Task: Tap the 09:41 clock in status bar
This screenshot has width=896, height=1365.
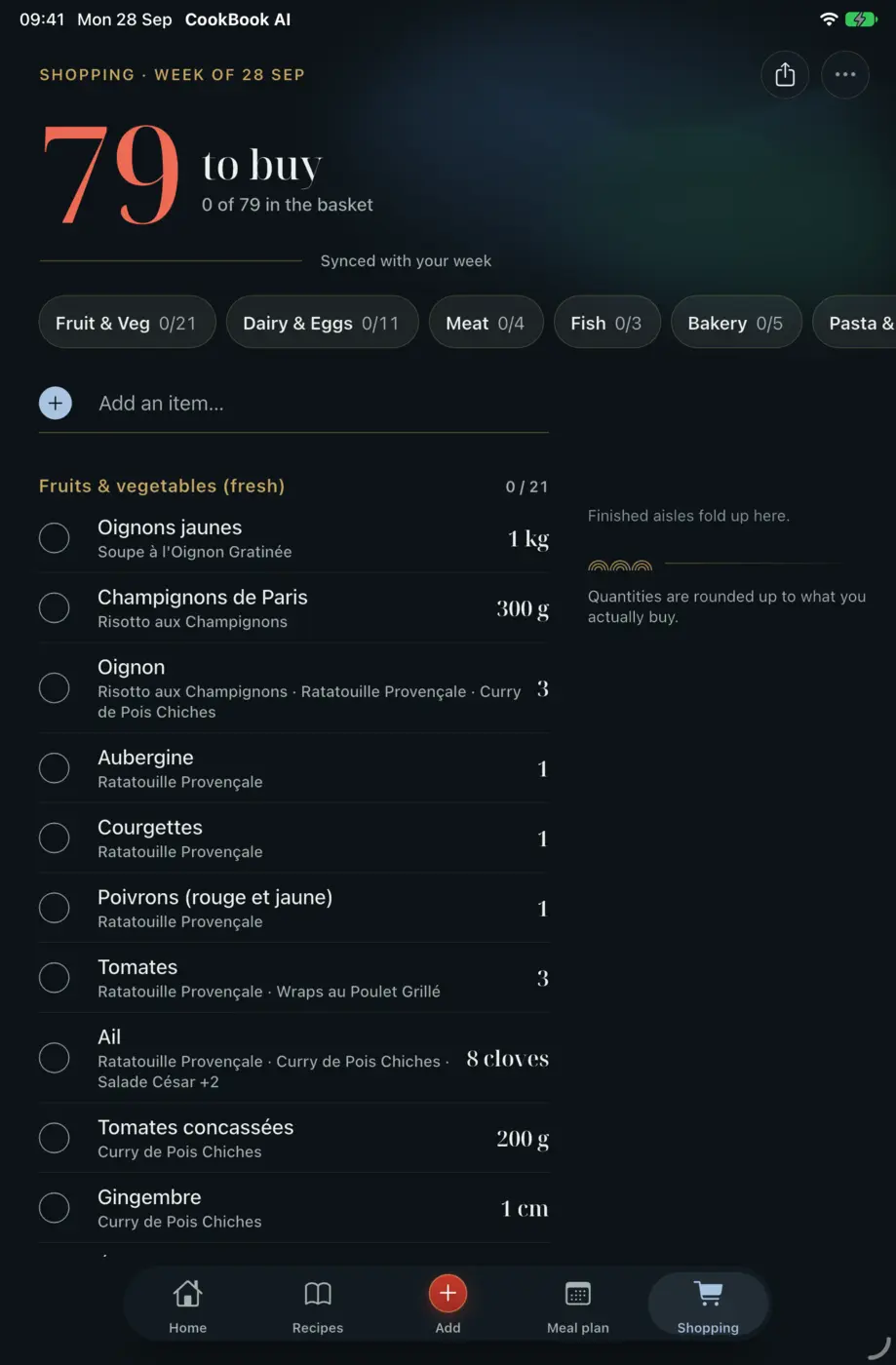Action: pyautogui.click(x=42, y=19)
